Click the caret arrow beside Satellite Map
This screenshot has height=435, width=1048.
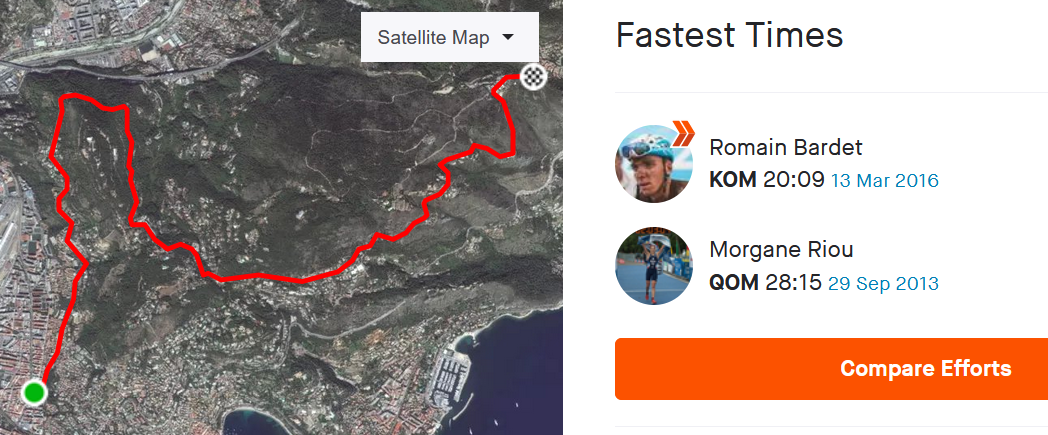(x=508, y=38)
